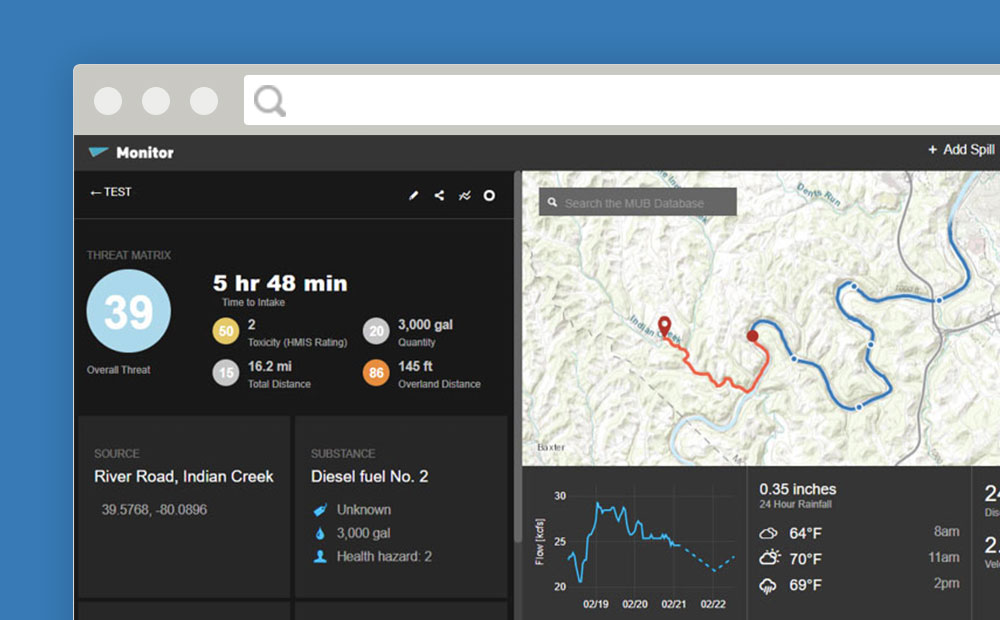1000x620 pixels.
Task: Go back using the TEST arrow
Action: [x=110, y=192]
